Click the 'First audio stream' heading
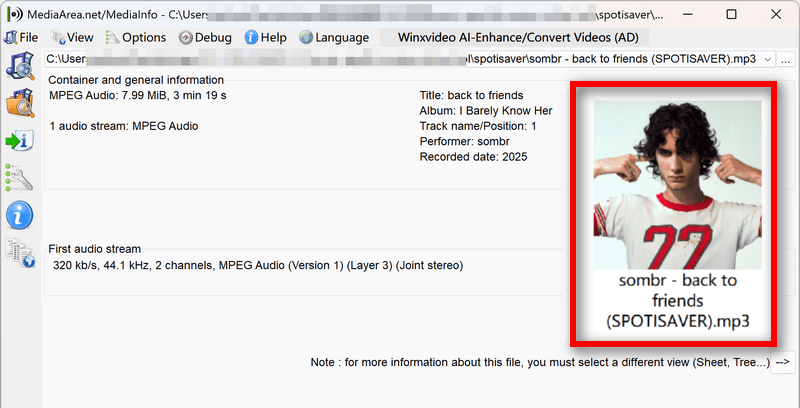The height and width of the screenshot is (408, 800). click(94, 249)
